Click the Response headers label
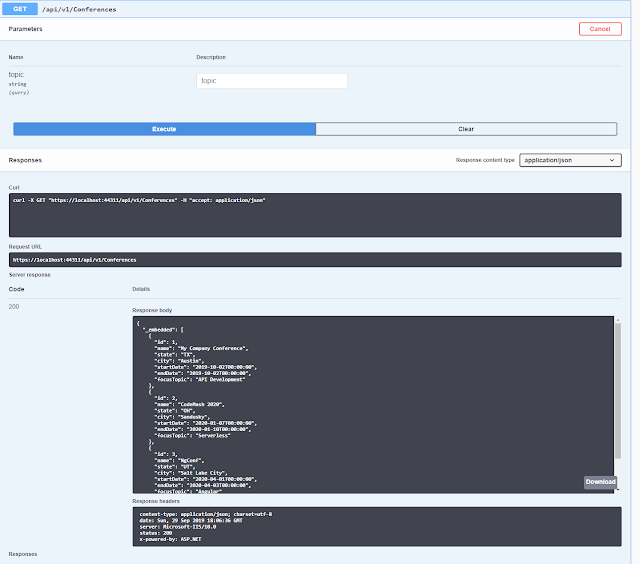 coord(156,501)
